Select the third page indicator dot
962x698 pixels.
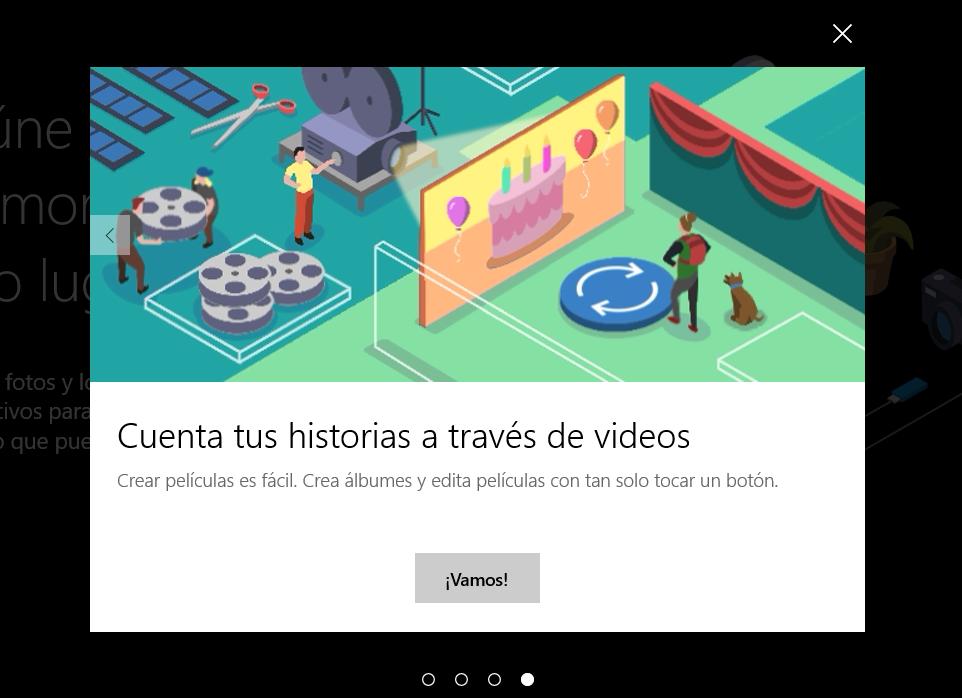494,680
